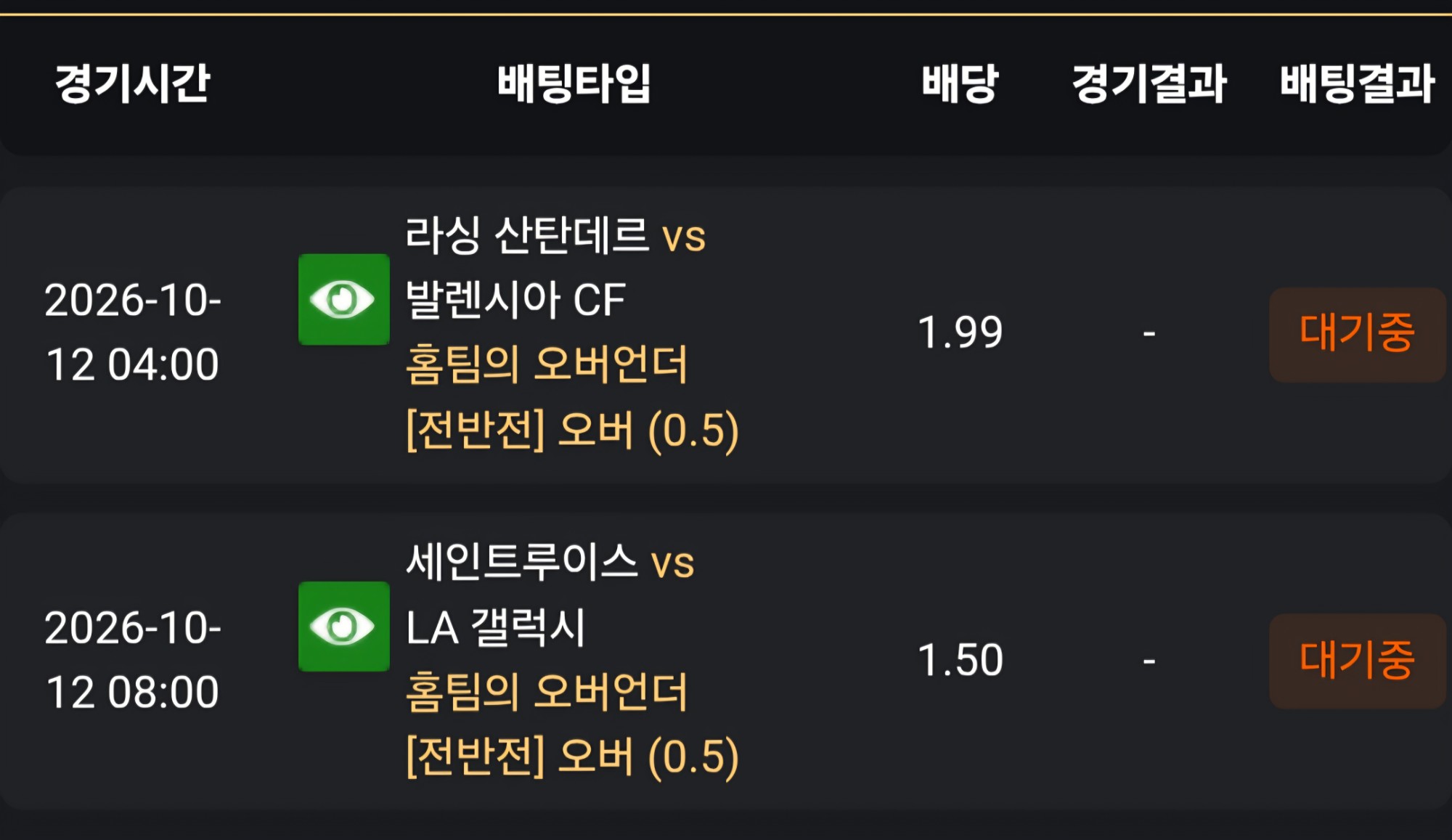
Task: Click the green eye icon for 세인트루이스 match
Action: point(344,627)
